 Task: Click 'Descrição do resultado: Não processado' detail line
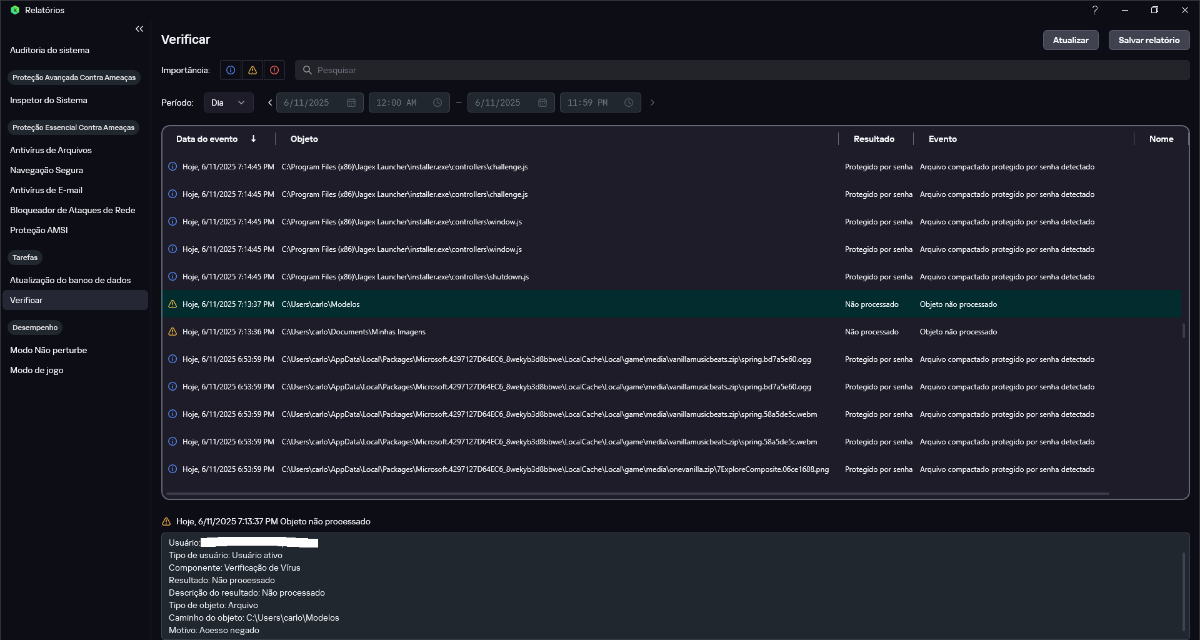point(247,593)
